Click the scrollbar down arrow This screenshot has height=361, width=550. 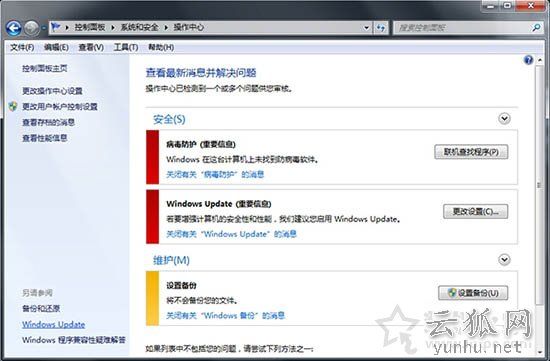(x=539, y=352)
